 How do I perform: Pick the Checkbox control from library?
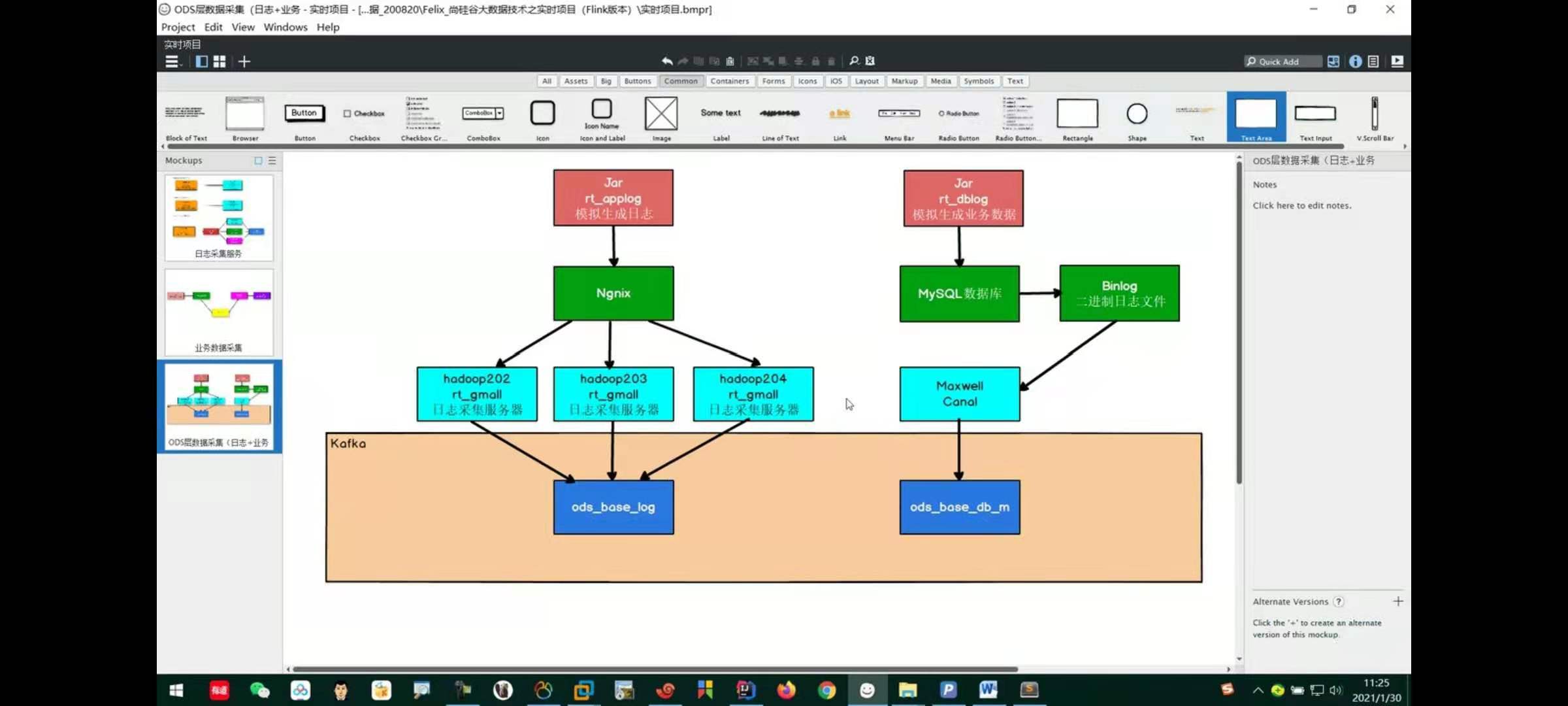(365, 118)
